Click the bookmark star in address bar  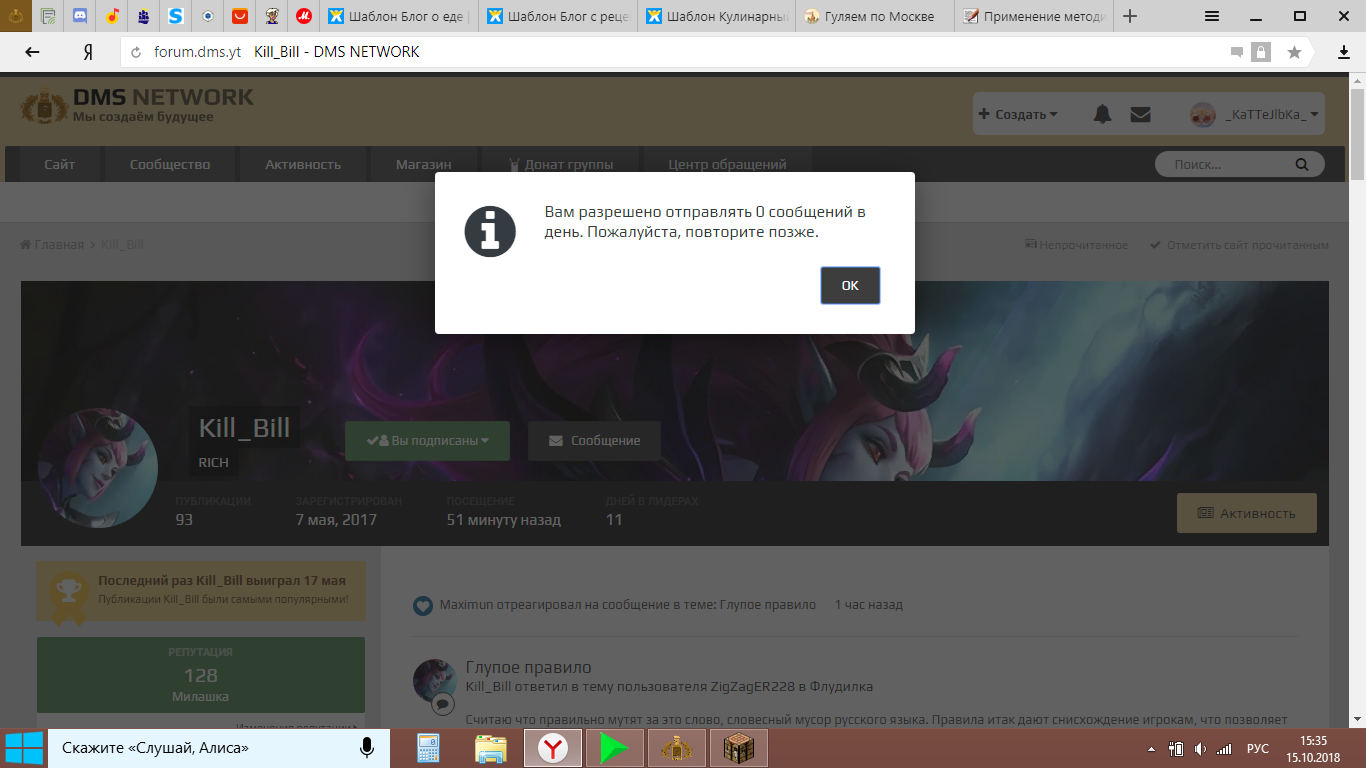(x=1294, y=52)
